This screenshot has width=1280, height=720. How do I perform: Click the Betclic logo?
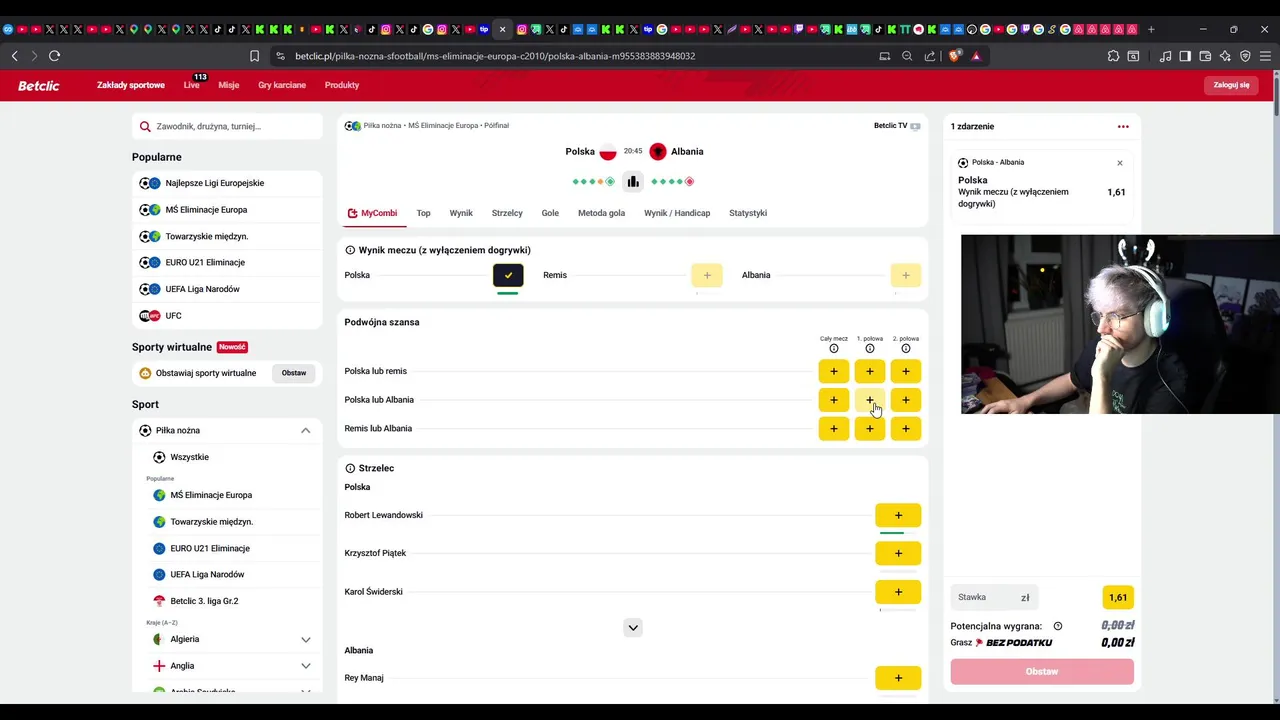(x=39, y=85)
